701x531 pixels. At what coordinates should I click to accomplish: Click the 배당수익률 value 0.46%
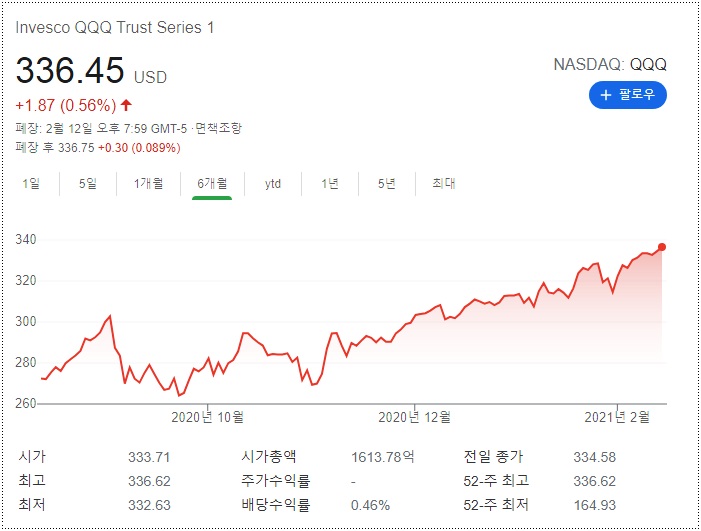[x=370, y=505]
